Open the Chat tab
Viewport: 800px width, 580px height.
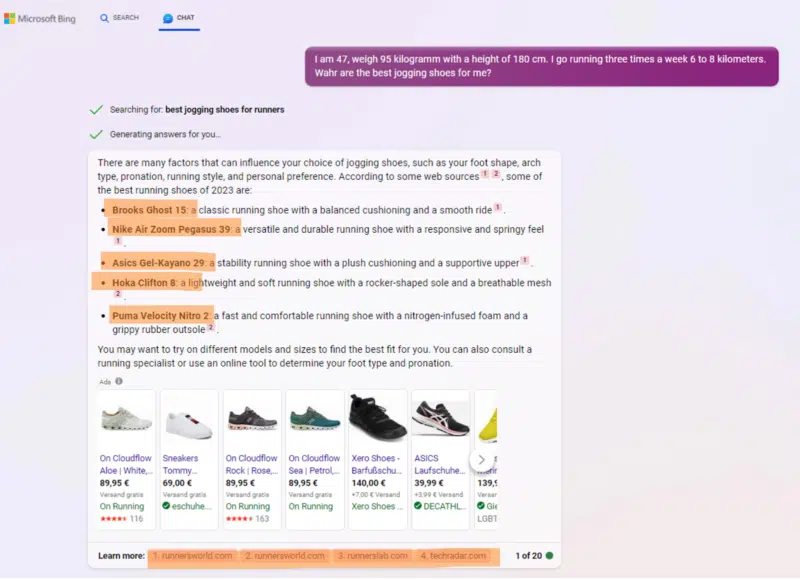pyautogui.click(x=179, y=18)
